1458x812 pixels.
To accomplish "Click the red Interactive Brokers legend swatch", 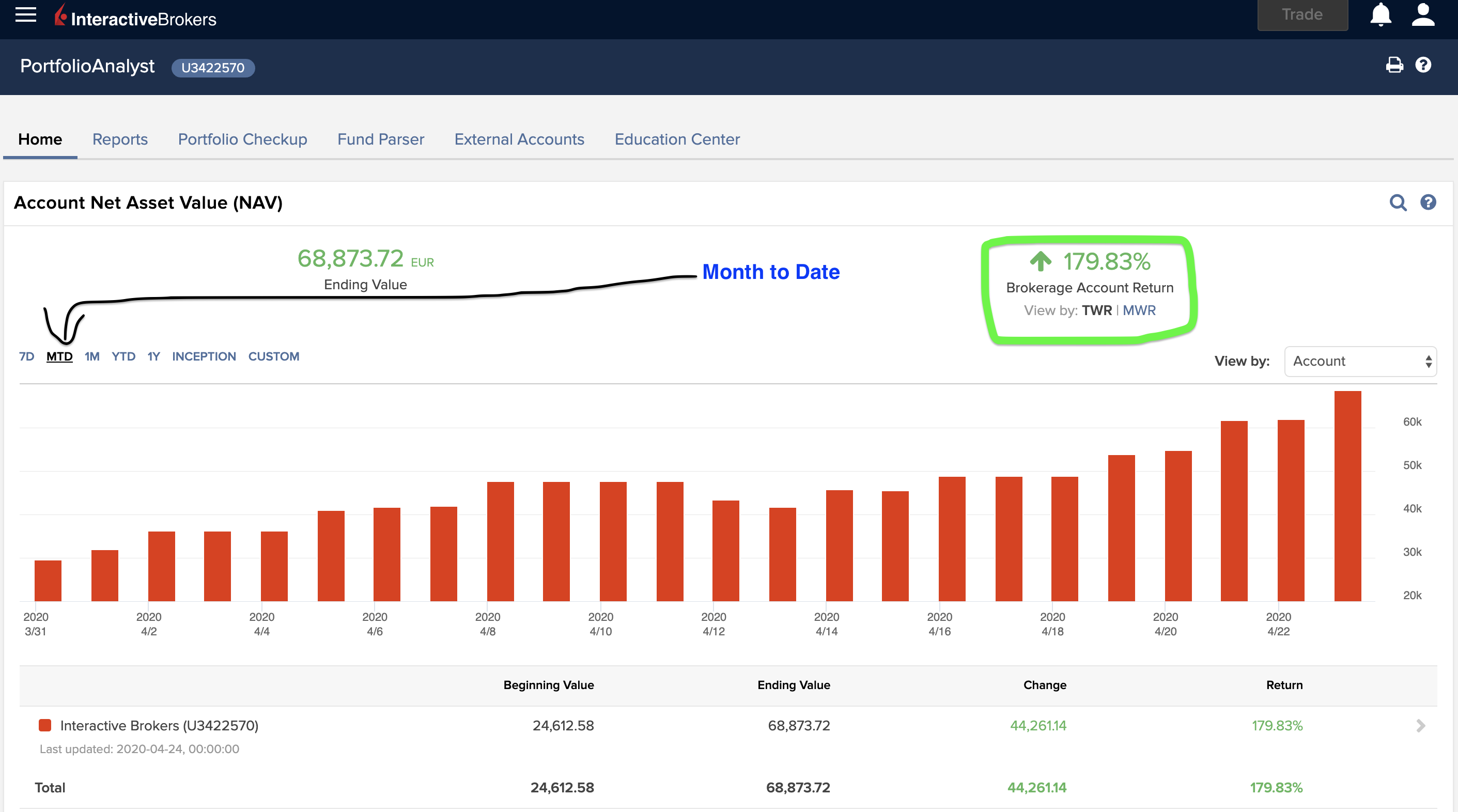I will click(x=45, y=725).
